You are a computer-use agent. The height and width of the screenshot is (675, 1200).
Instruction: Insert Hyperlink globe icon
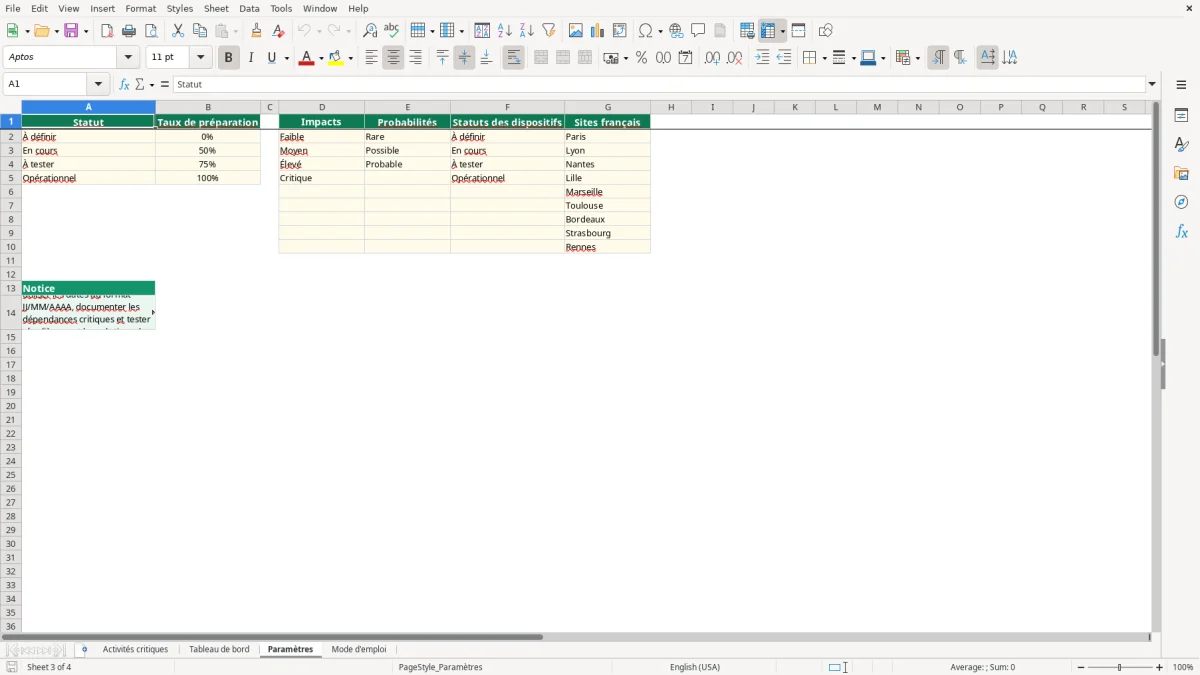pyautogui.click(x=677, y=31)
